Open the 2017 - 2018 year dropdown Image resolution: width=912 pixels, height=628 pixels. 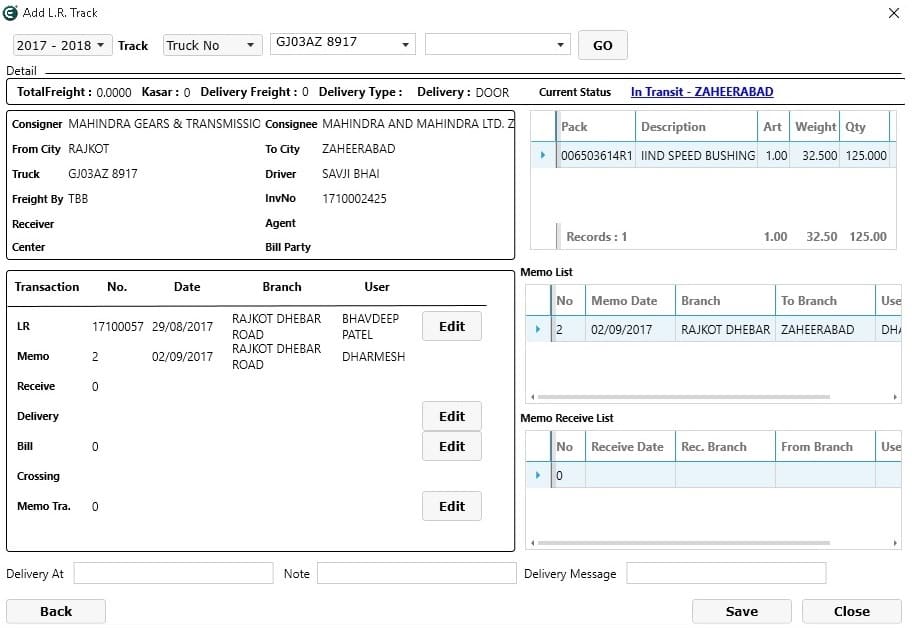(x=61, y=45)
